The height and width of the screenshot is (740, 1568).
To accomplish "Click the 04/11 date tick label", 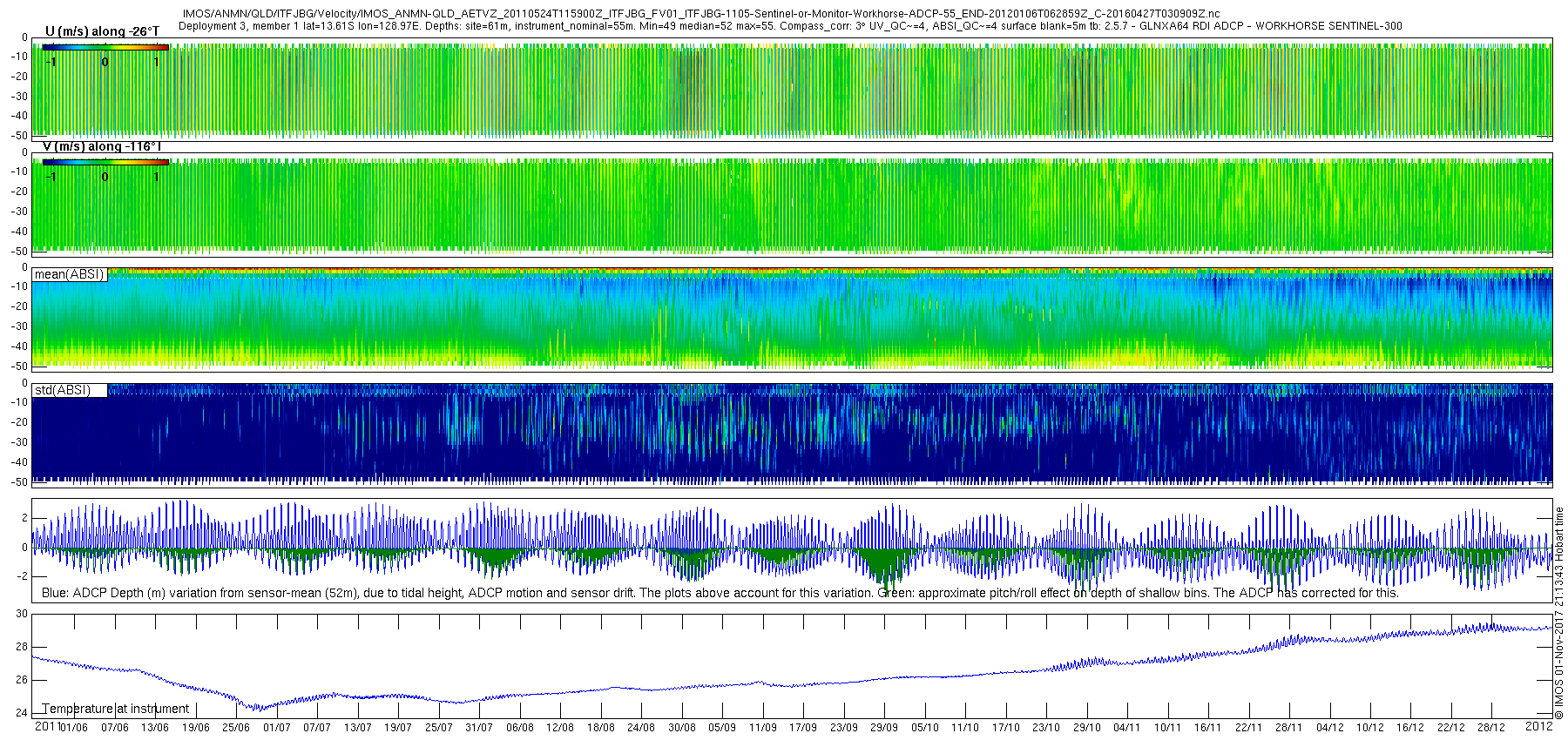I will 1127,727.
